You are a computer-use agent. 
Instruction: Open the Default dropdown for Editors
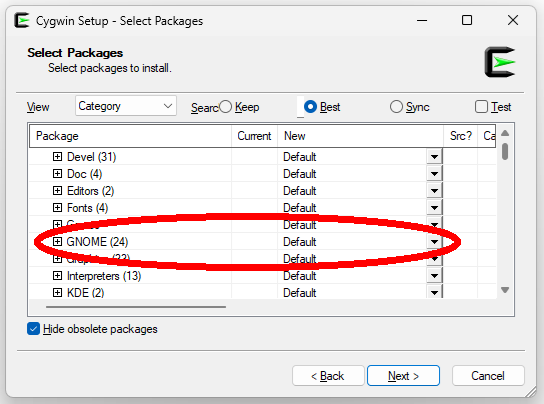[x=434, y=191]
